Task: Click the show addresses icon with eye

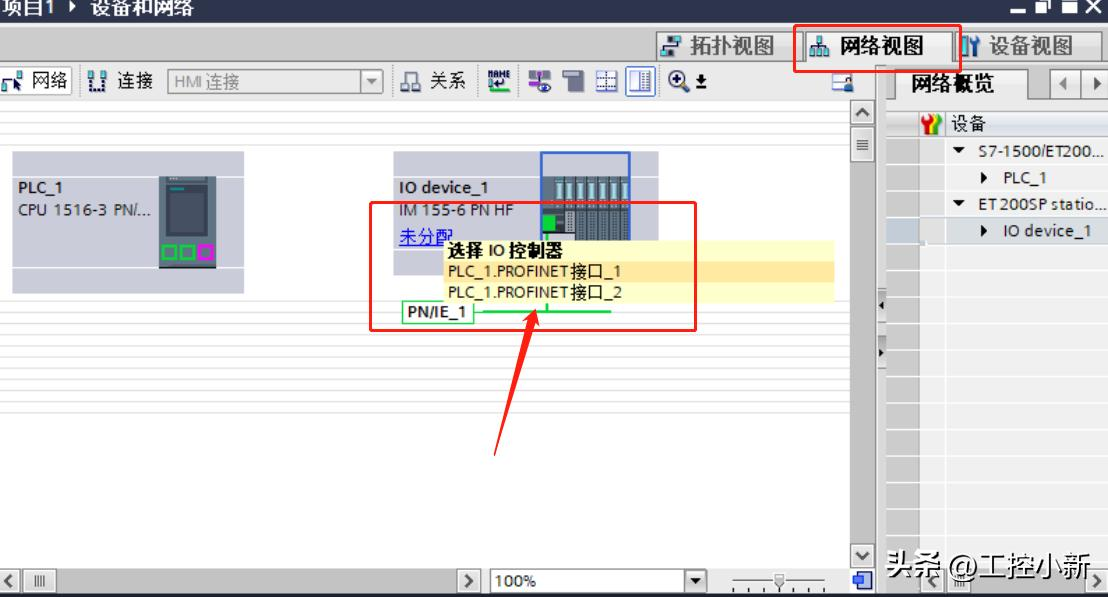Action: point(540,82)
